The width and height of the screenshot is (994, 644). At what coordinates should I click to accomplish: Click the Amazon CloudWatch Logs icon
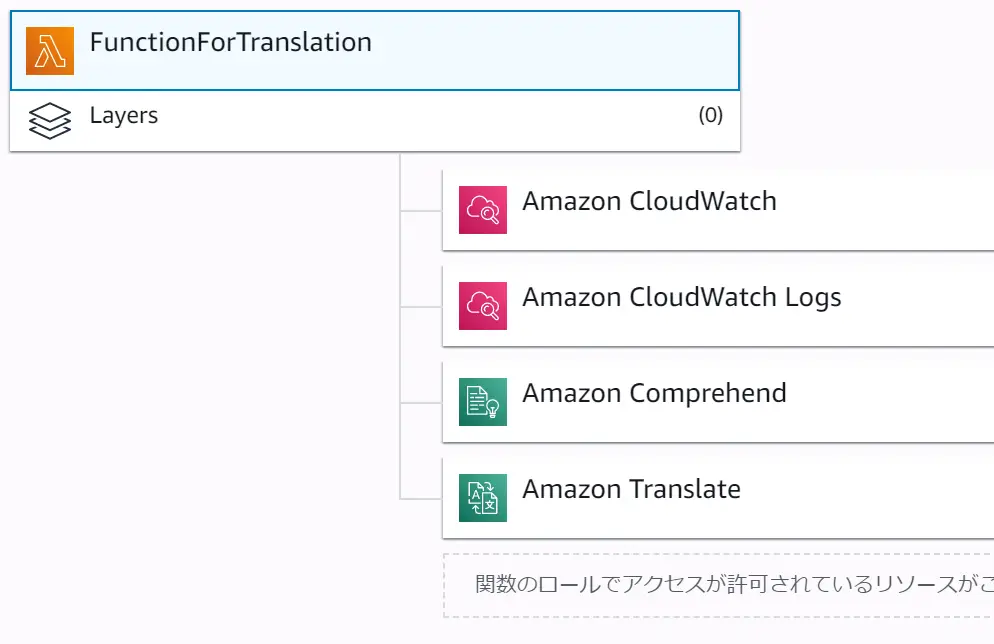(x=483, y=306)
